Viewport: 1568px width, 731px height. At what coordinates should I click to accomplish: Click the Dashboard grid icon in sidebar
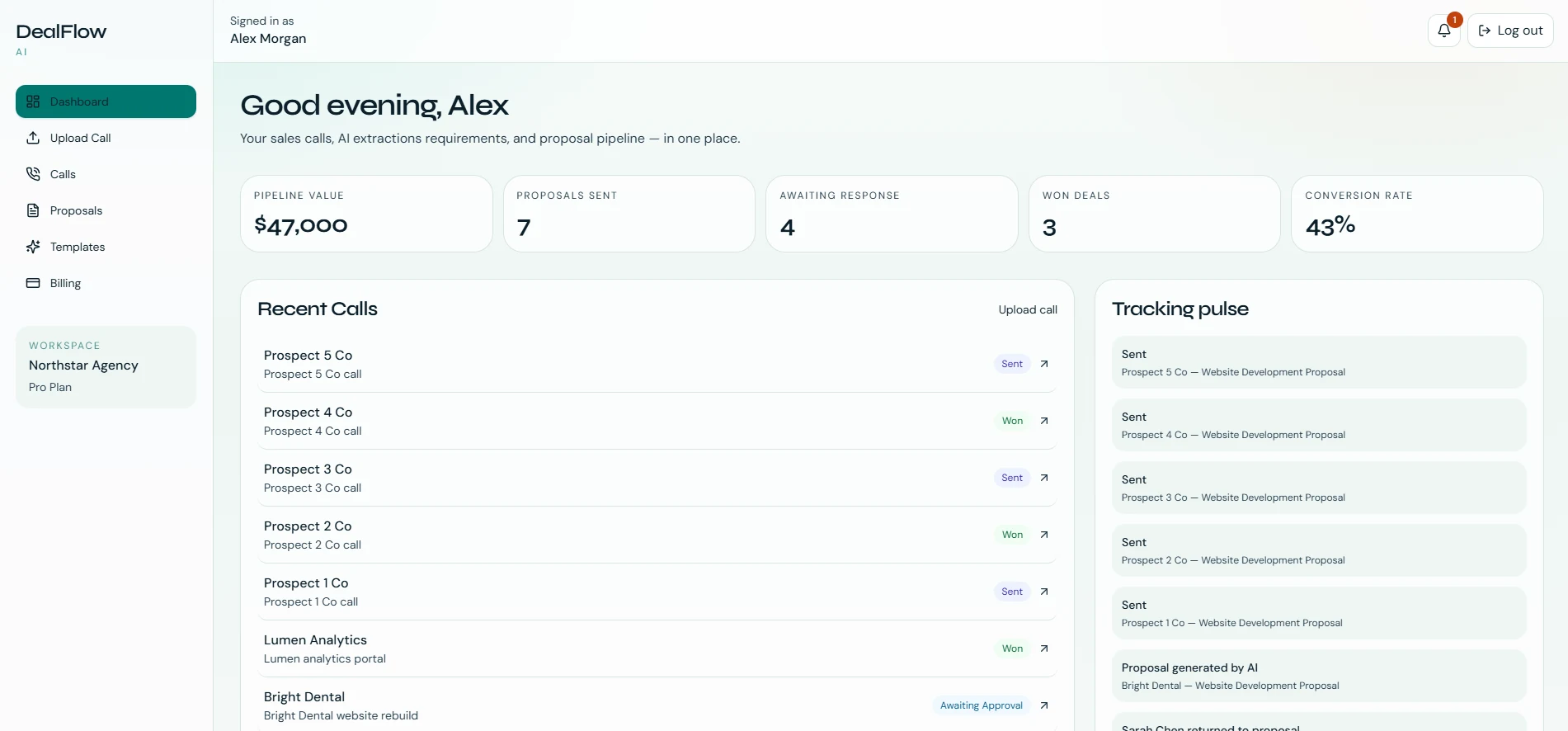(x=33, y=101)
